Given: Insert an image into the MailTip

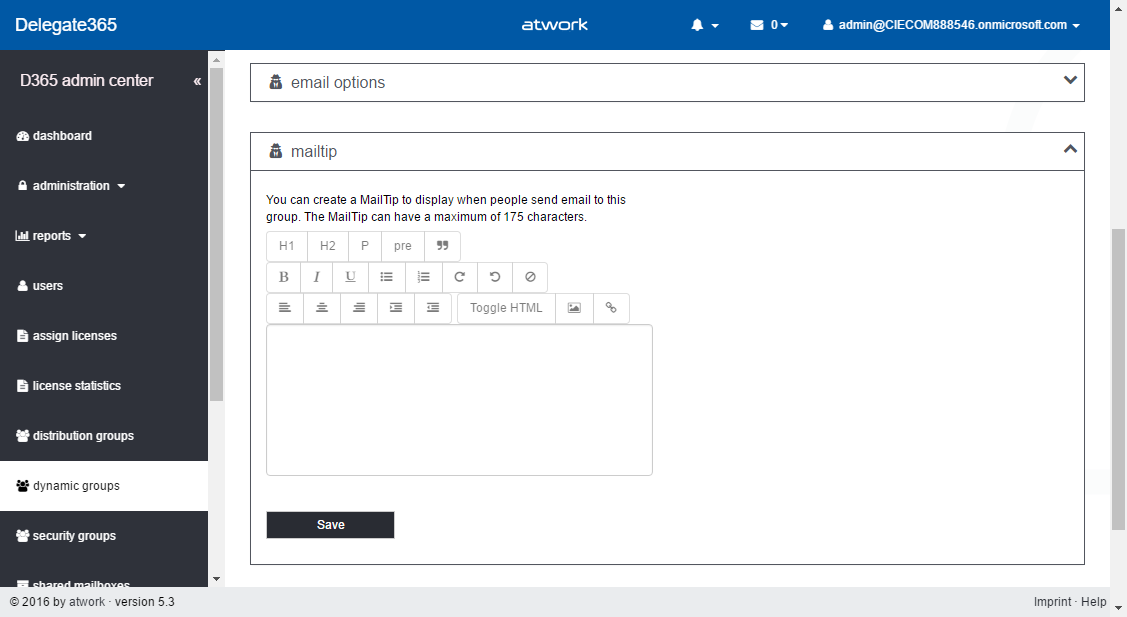Looking at the screenshot, I should pos(574,308).
